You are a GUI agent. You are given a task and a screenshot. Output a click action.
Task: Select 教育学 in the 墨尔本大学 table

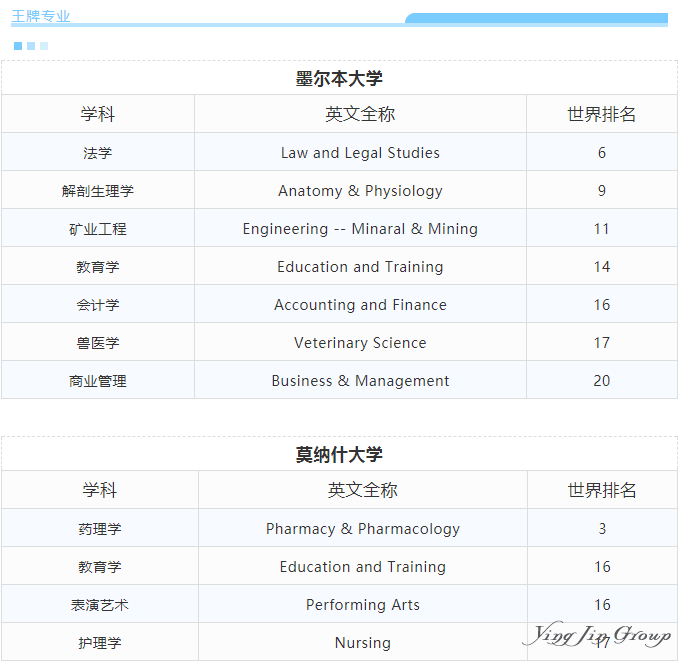98,266
